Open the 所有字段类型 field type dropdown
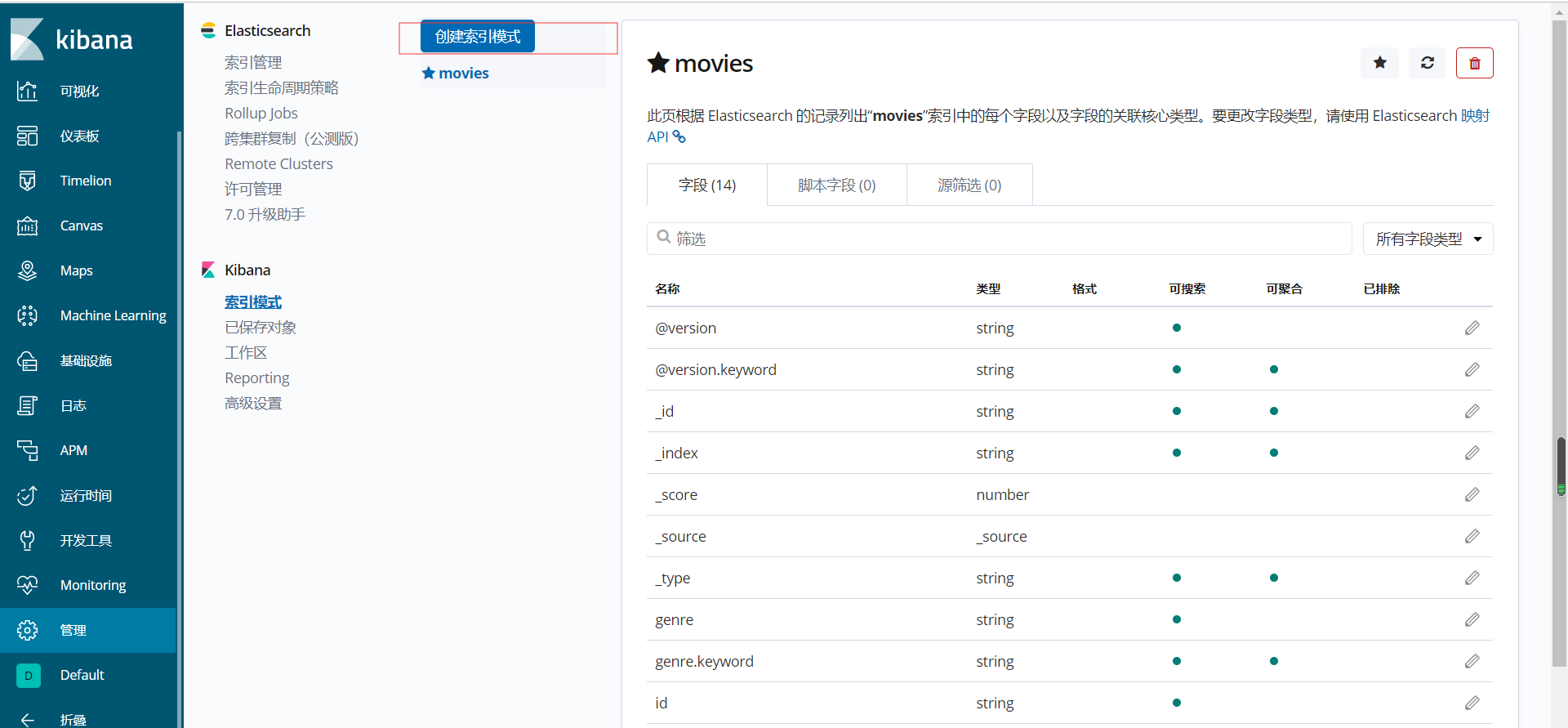 click(x=1428, y=239)
